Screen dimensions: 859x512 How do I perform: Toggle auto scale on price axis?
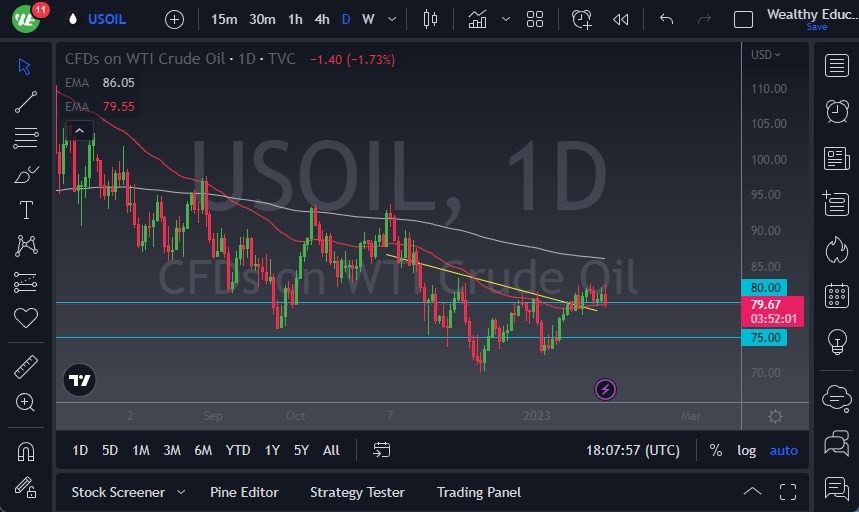pos(783,450)
